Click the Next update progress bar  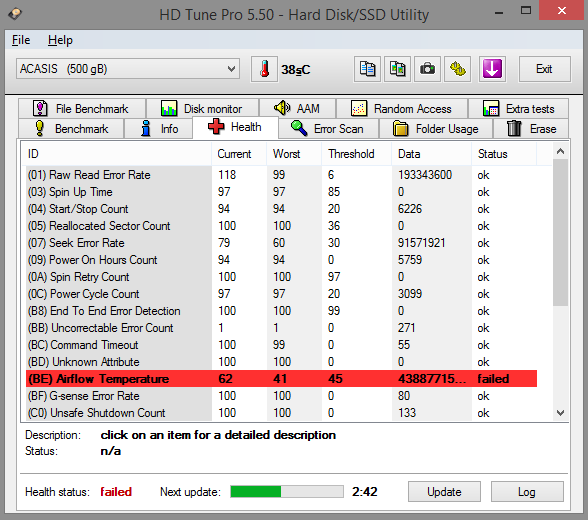point(287,492)
